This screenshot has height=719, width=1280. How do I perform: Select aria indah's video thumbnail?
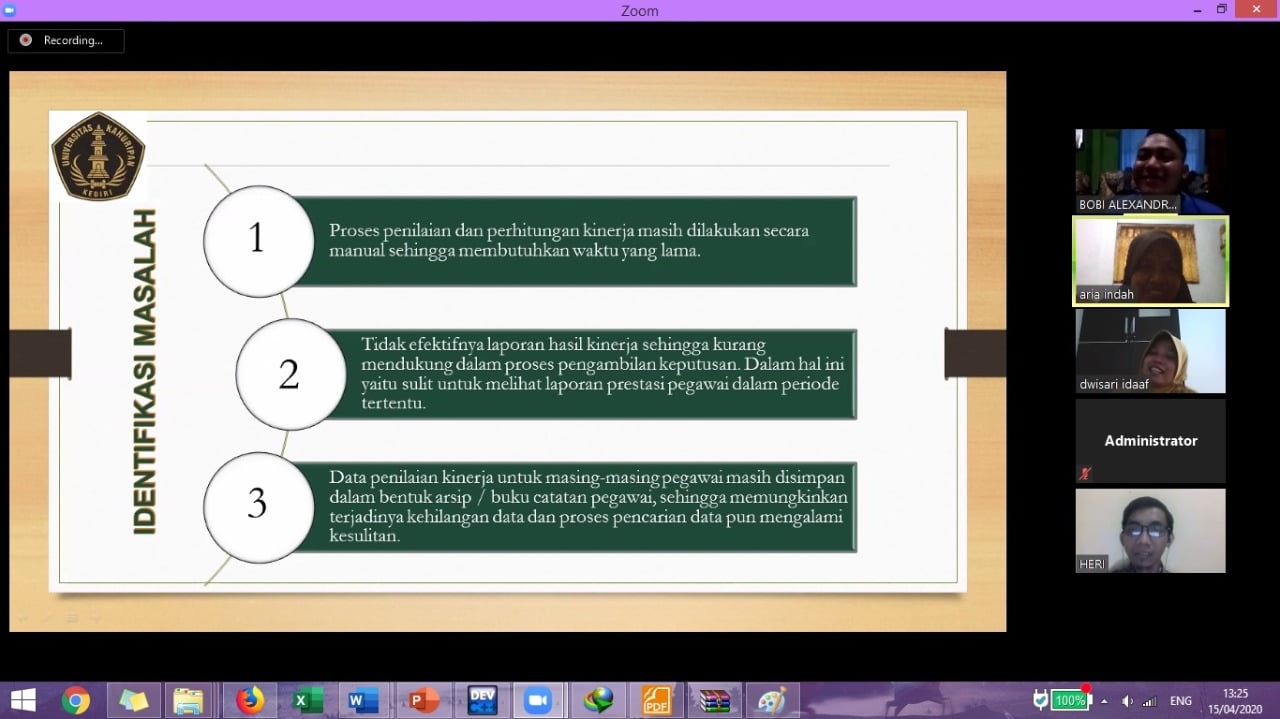(1150, 260)
